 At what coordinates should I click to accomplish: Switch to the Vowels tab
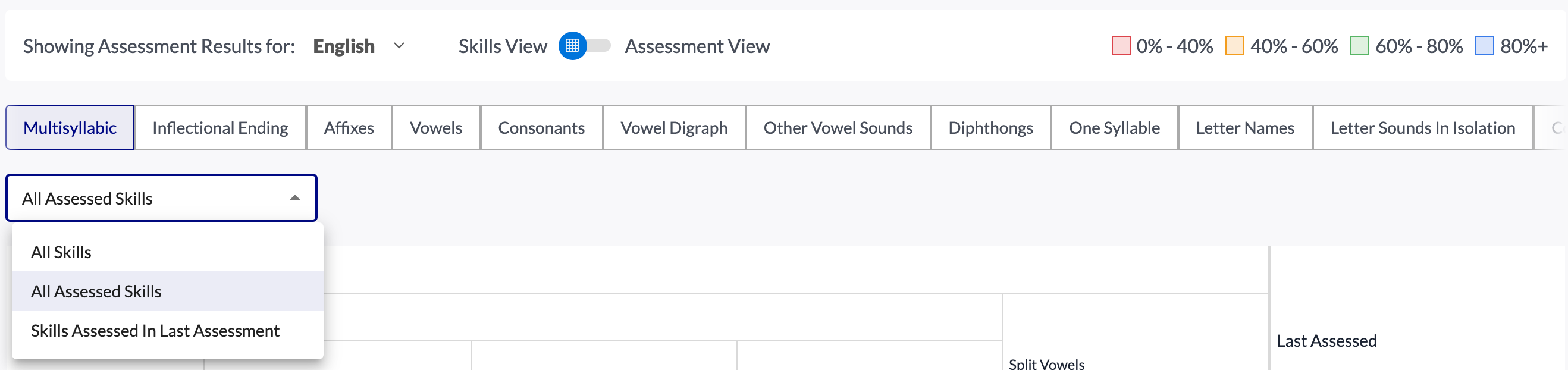(x=436, y=127)
